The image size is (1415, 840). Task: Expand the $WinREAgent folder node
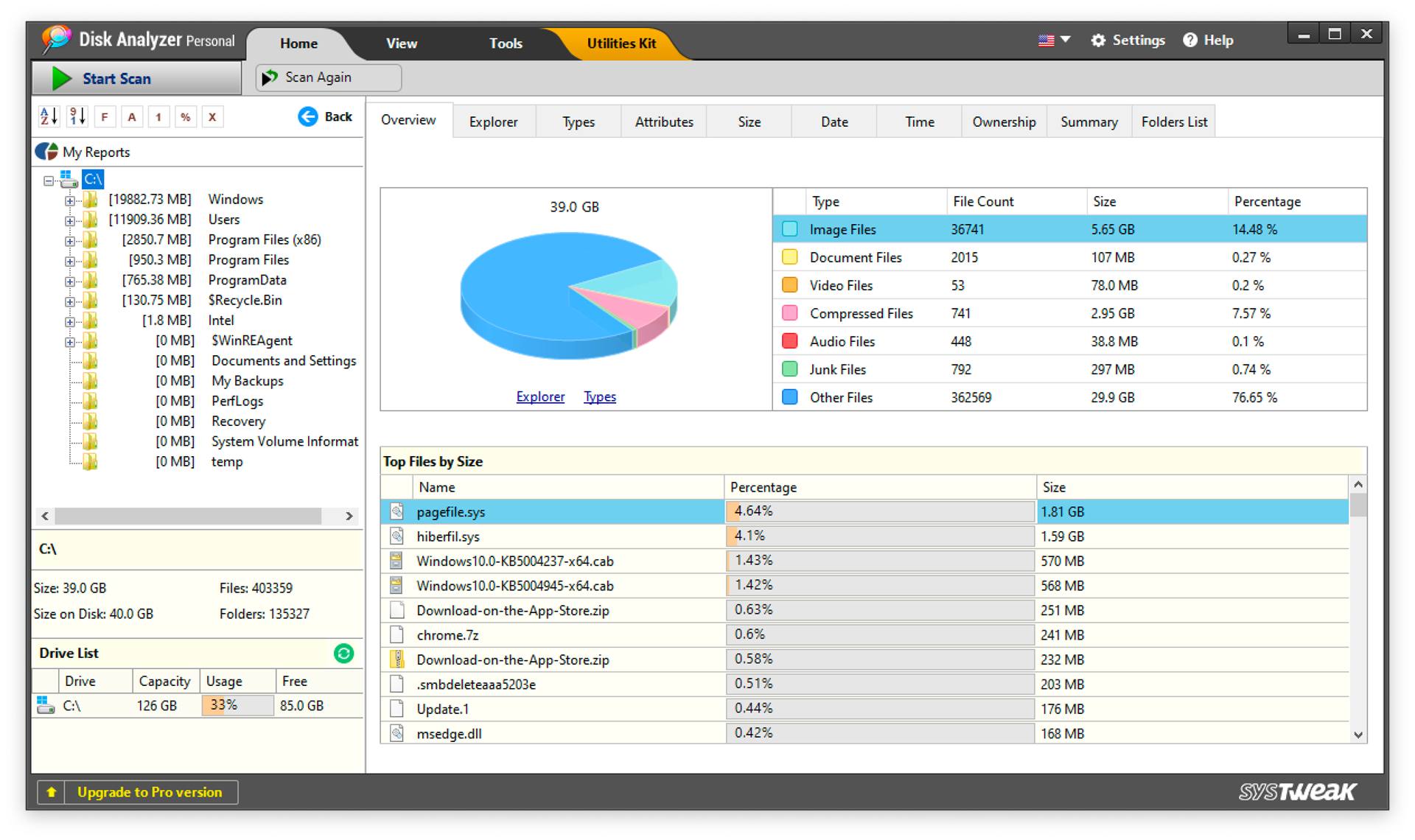[69, 342]
